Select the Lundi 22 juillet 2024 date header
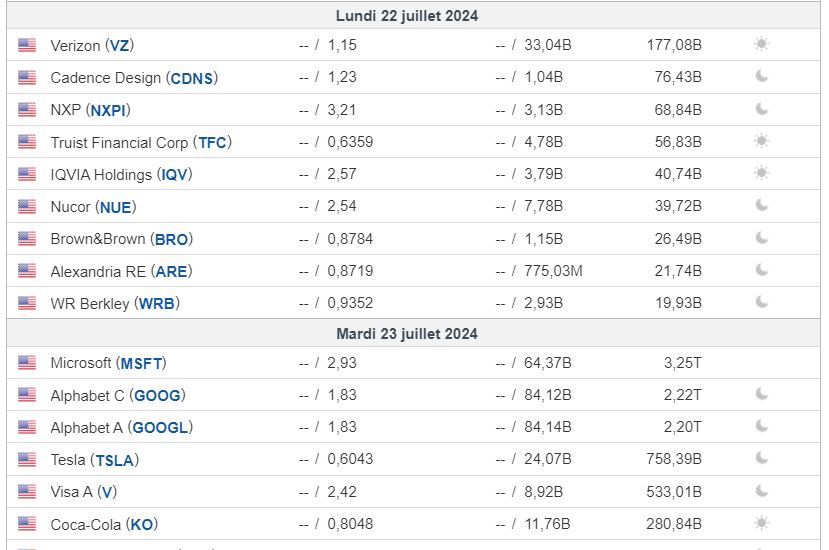829x550 pixels. 406,16
